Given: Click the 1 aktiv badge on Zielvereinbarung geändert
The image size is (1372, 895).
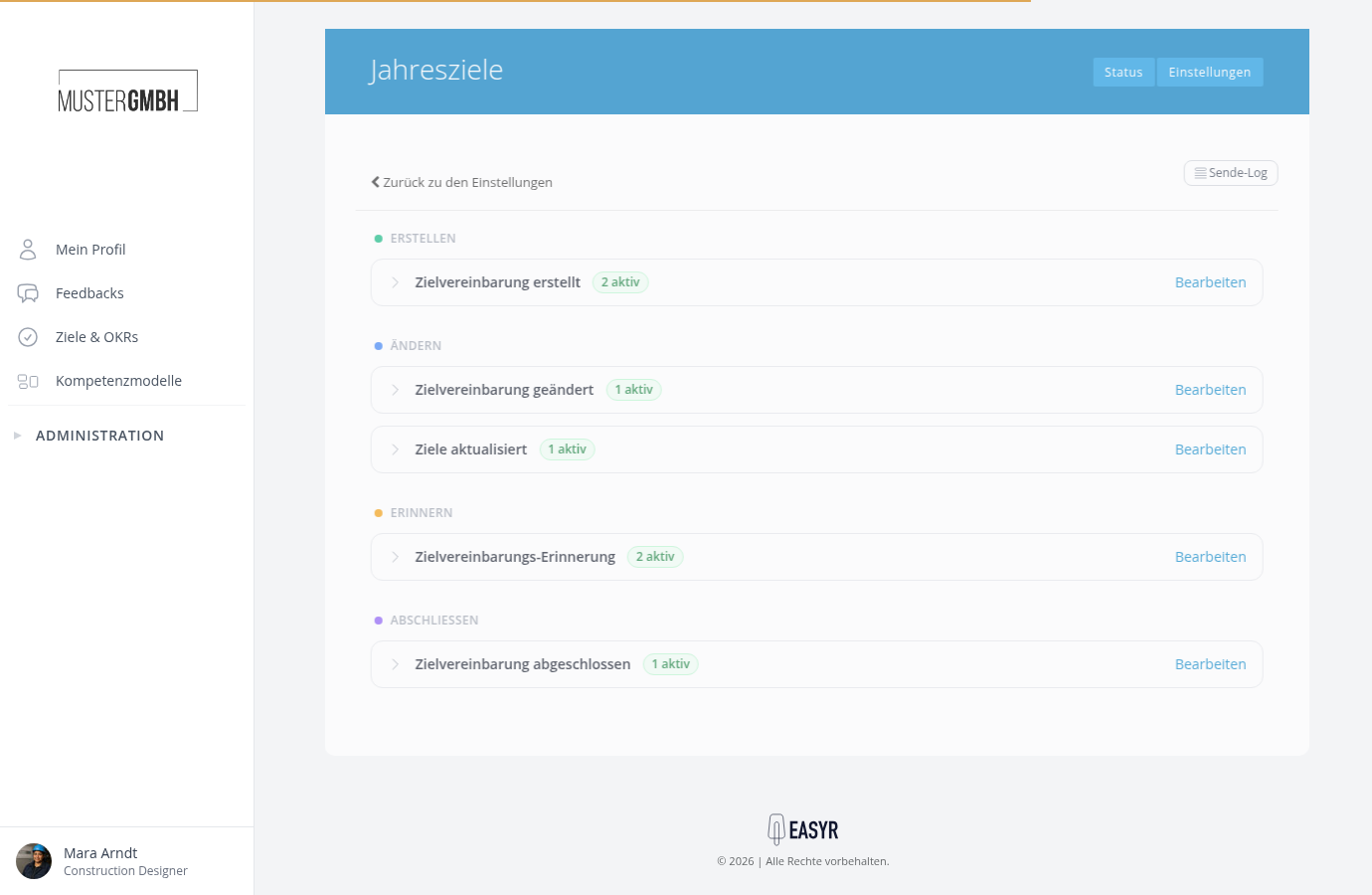Looking at the screenshot, I should pos(633,390).
